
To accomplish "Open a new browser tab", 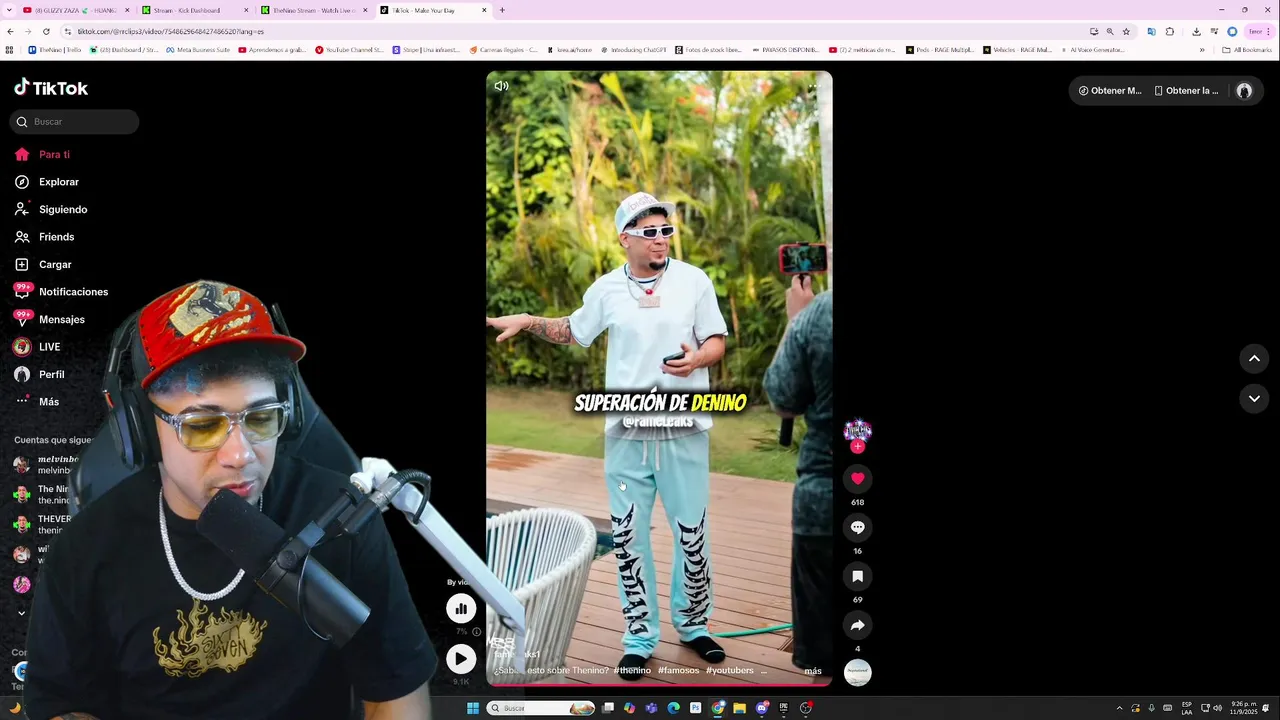I will tap(502, 10).
